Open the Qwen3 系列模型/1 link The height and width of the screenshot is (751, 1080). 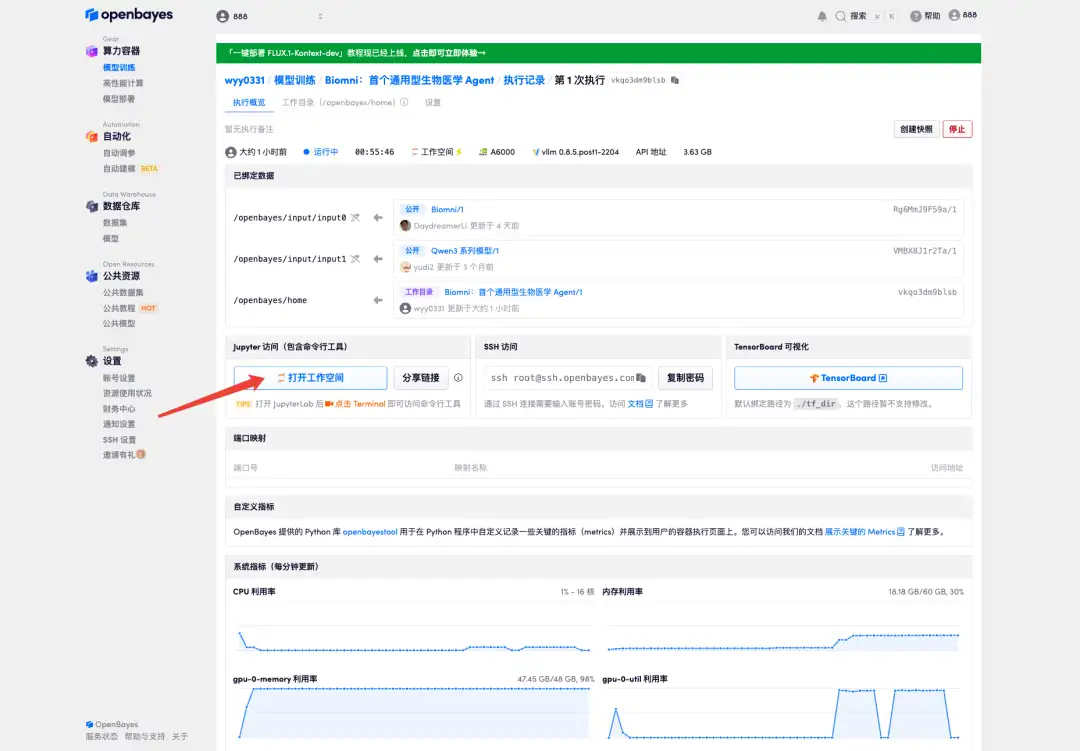click(465, 251)
